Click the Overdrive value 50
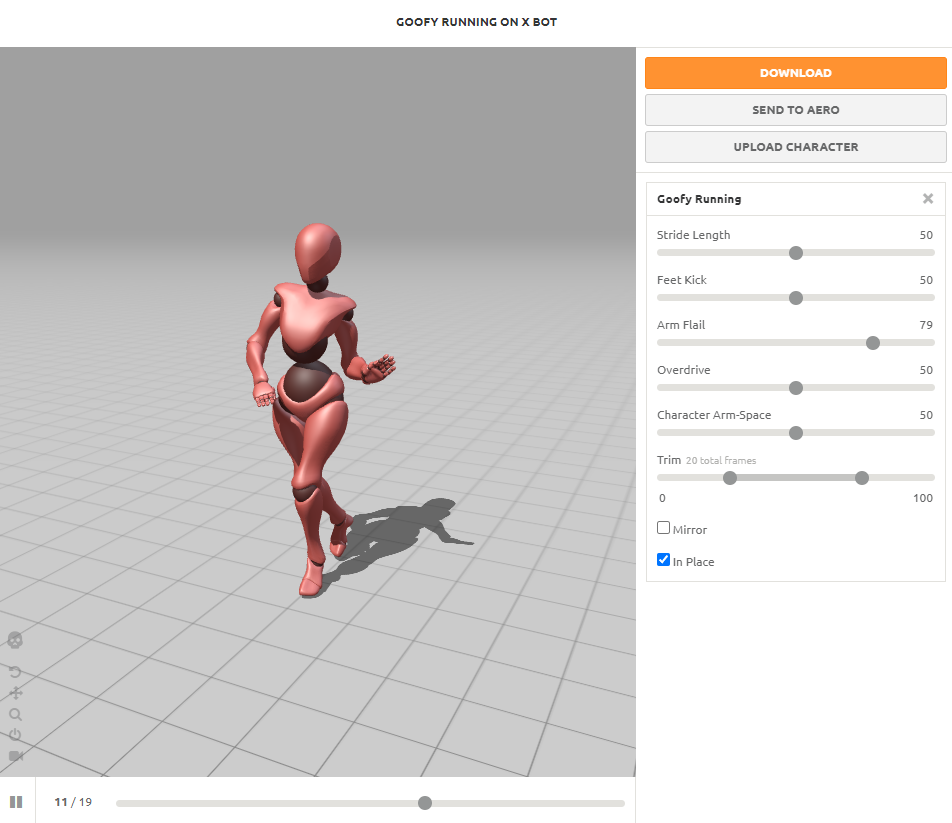The height and width of the screenshot is (823, 952). click(x=926, y=370)
